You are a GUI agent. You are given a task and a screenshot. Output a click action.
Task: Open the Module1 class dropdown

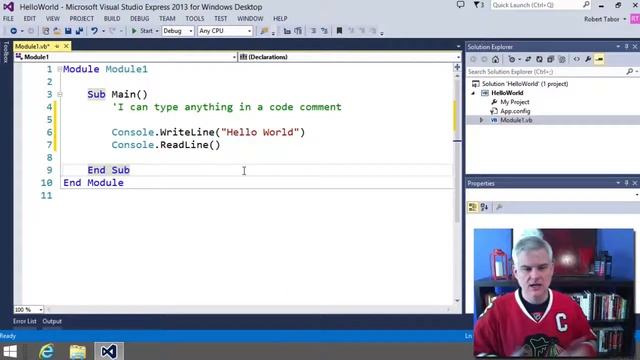(x=126, y=57)
